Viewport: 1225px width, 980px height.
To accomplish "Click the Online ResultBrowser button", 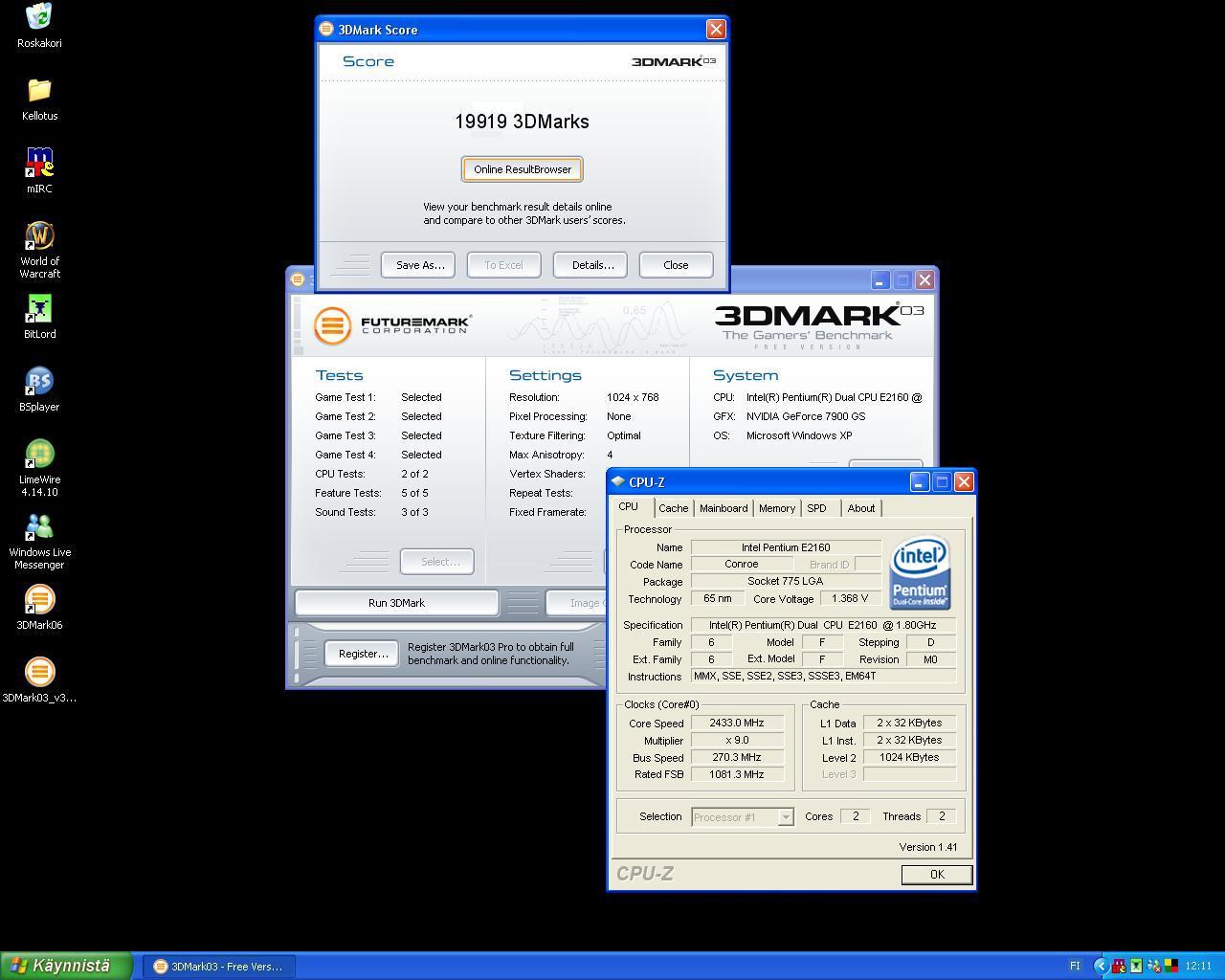I will pyautogui.click(x=523, y=169).
